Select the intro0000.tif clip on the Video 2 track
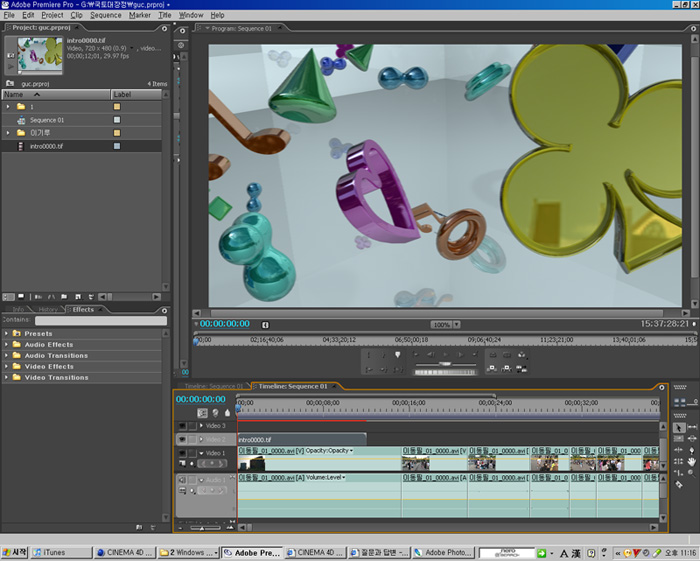Viewport: 700px width, 561px height. coord(302,440)
